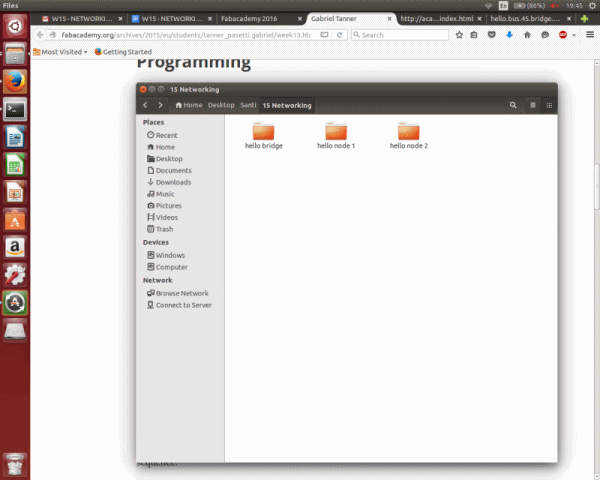
Task: Go to Santi in the path bar
Action: click(248, 105)
